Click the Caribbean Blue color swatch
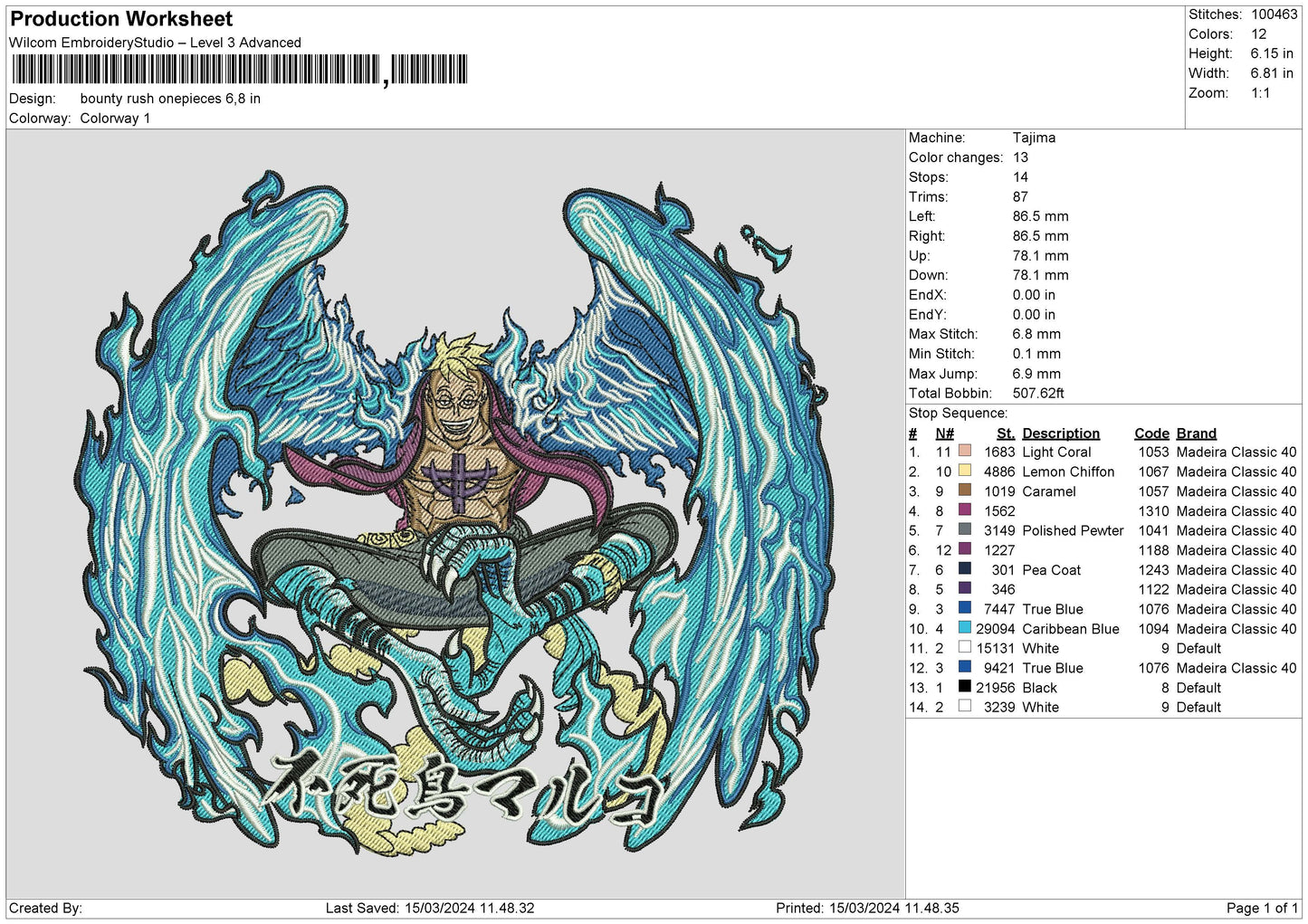 tap(965, 628)
